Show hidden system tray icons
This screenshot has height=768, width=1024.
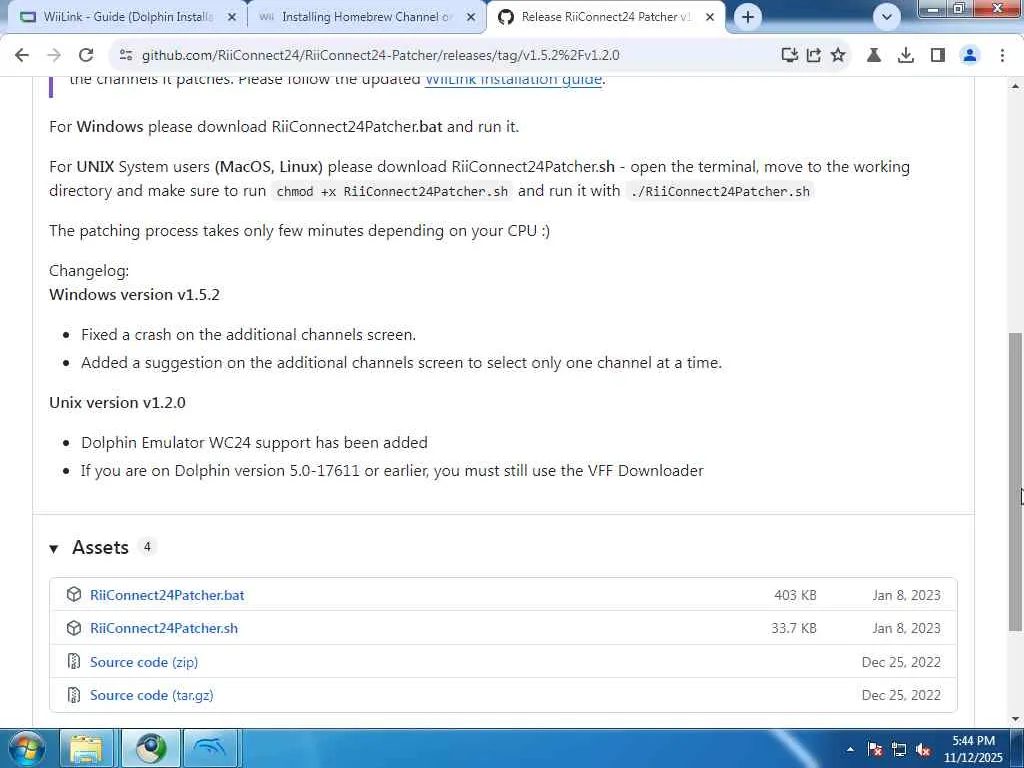850,749
